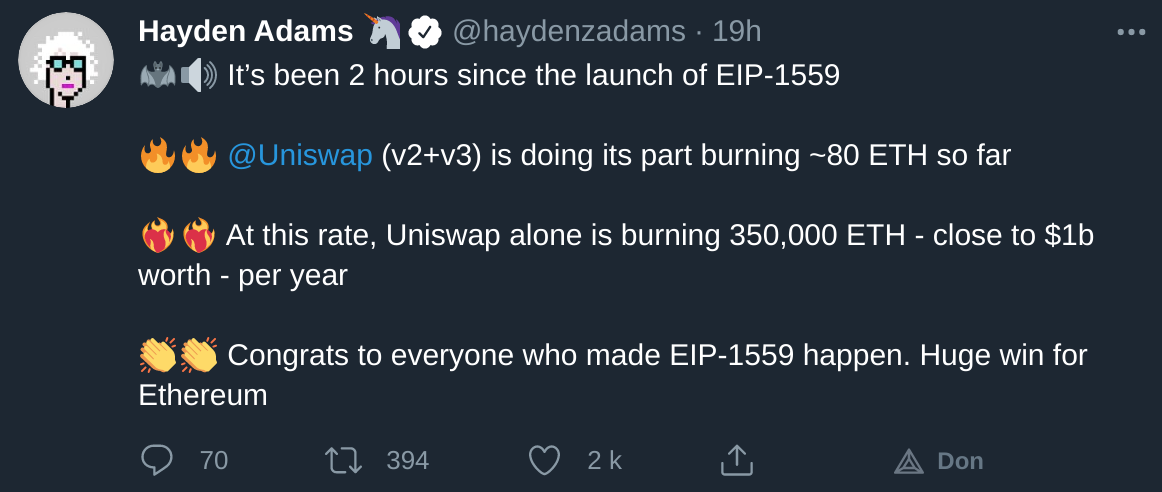
Task: Click the Brave tip triangle icon
Action: [x=908, y=461]
